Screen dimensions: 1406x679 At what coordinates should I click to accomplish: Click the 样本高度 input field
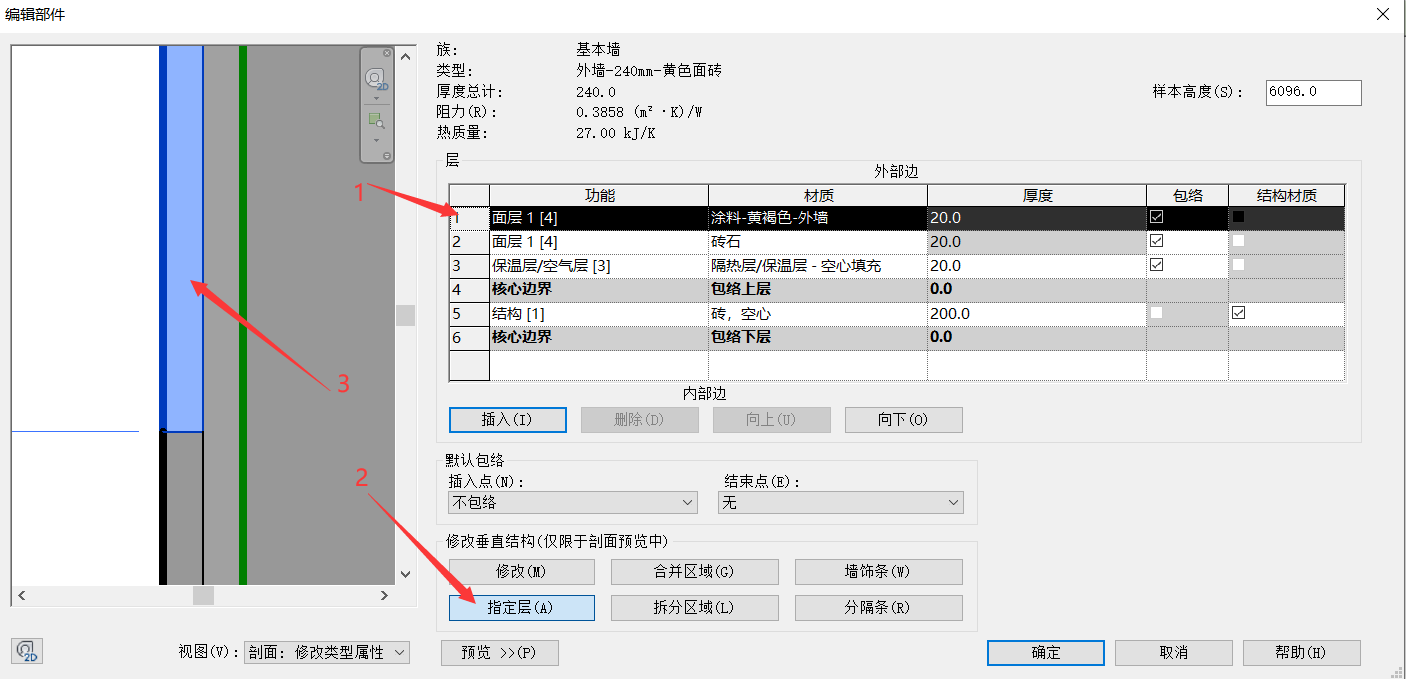click(x=1313, y=92)
